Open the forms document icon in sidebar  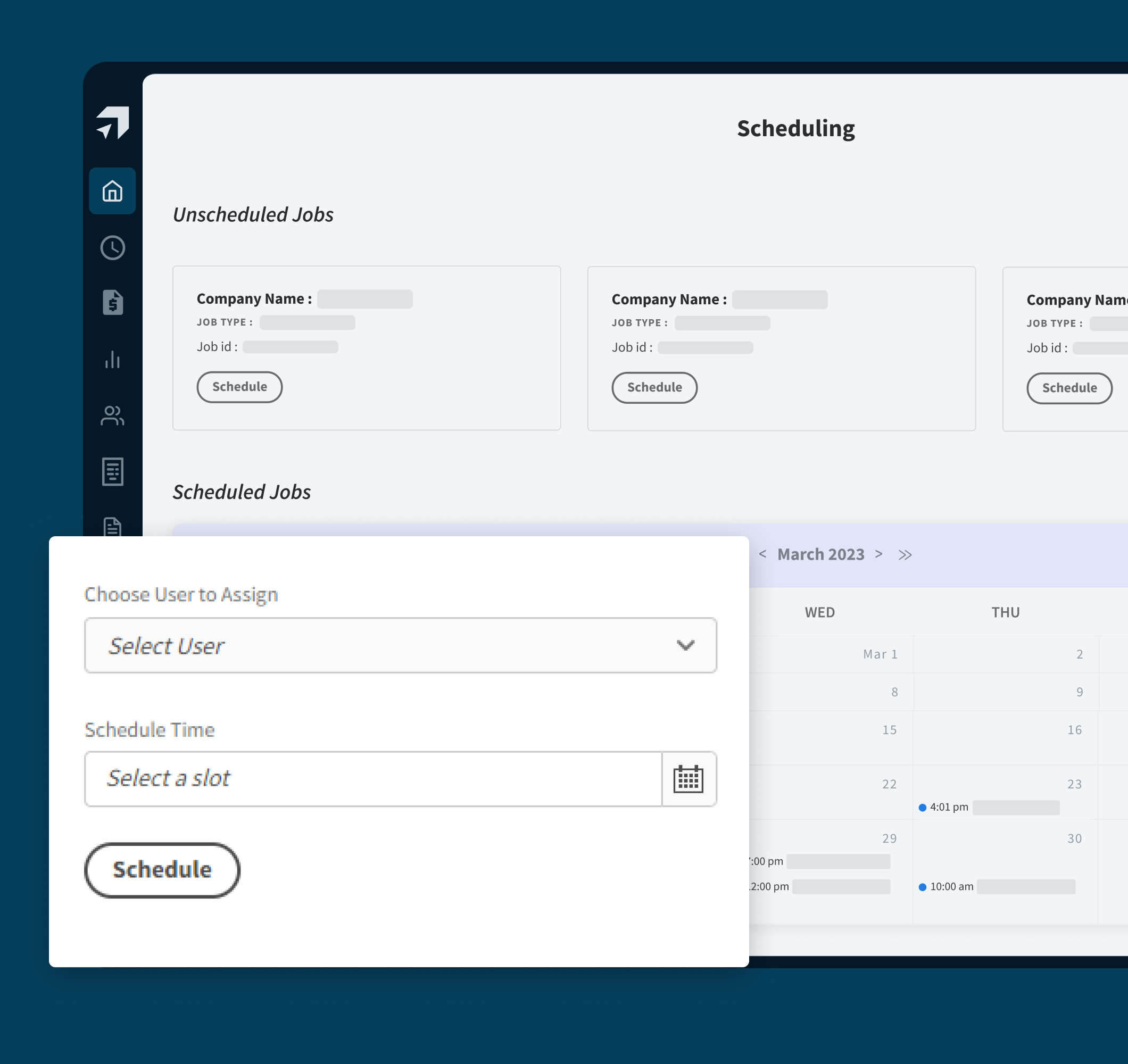click(x=112, y=471)
